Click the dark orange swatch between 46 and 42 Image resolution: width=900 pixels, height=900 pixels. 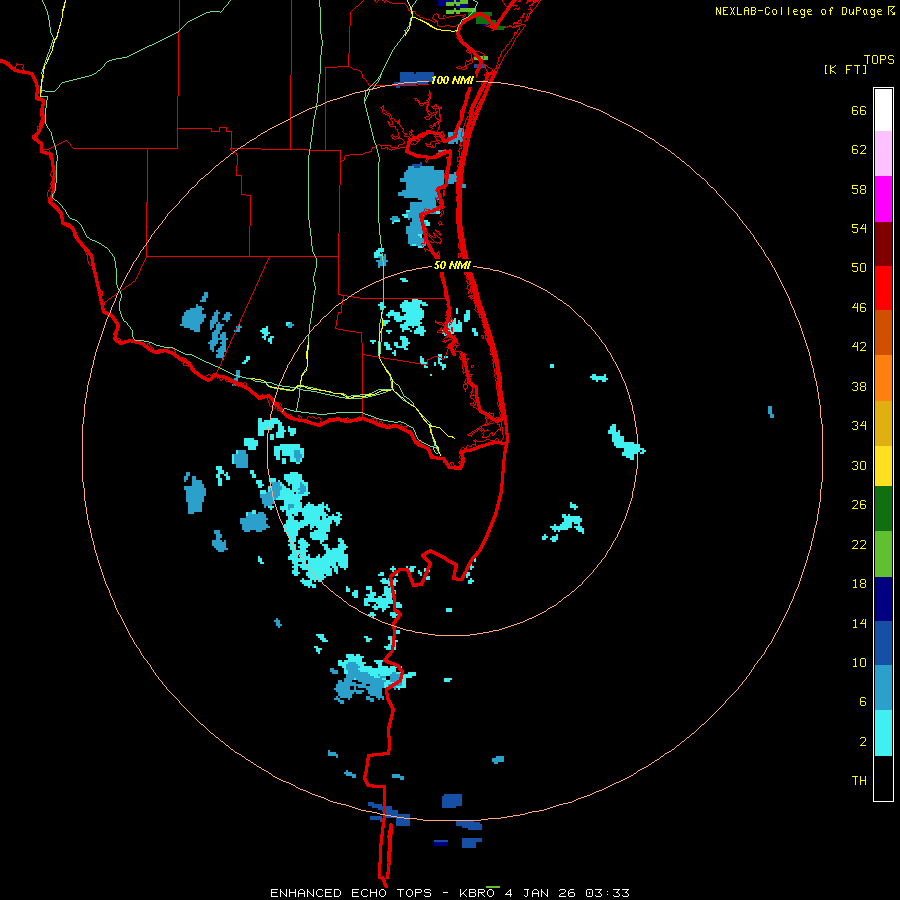click(x=883, y=333)
